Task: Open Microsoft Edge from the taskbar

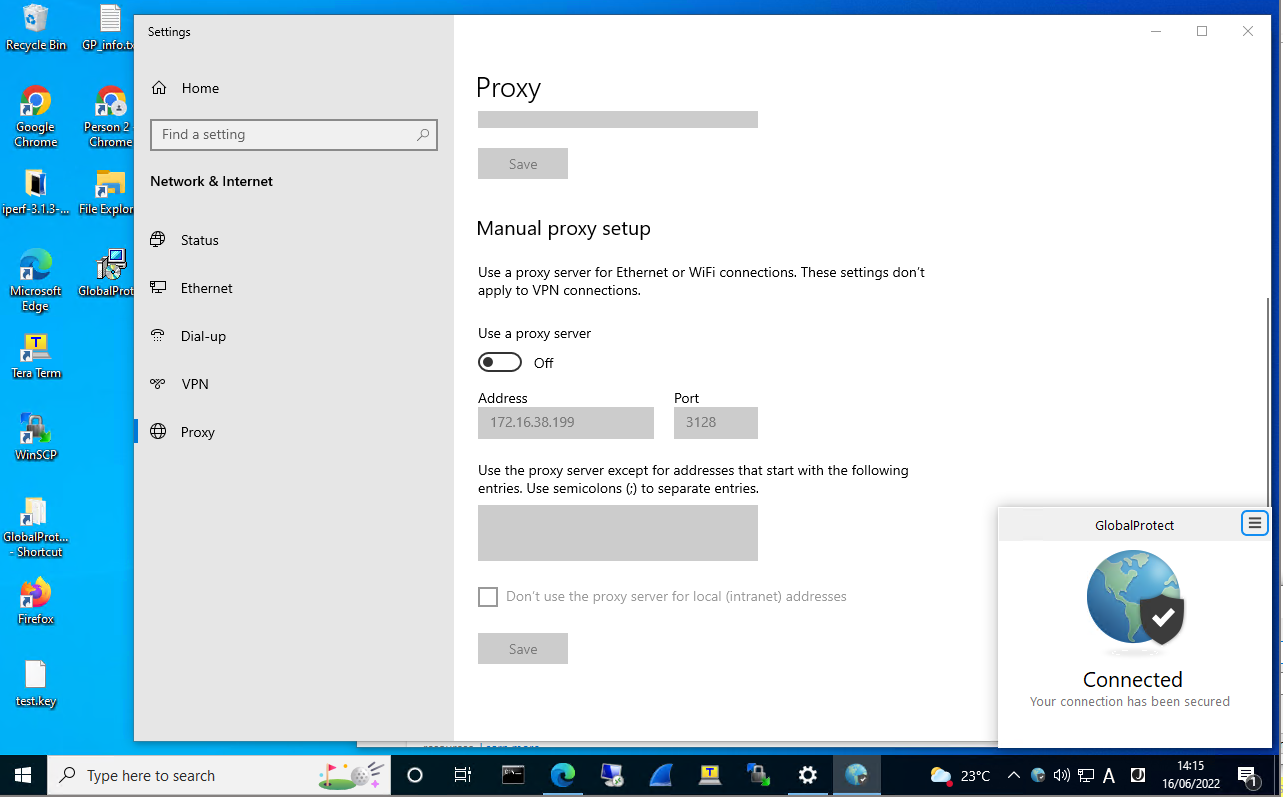Action: (563, 775)
